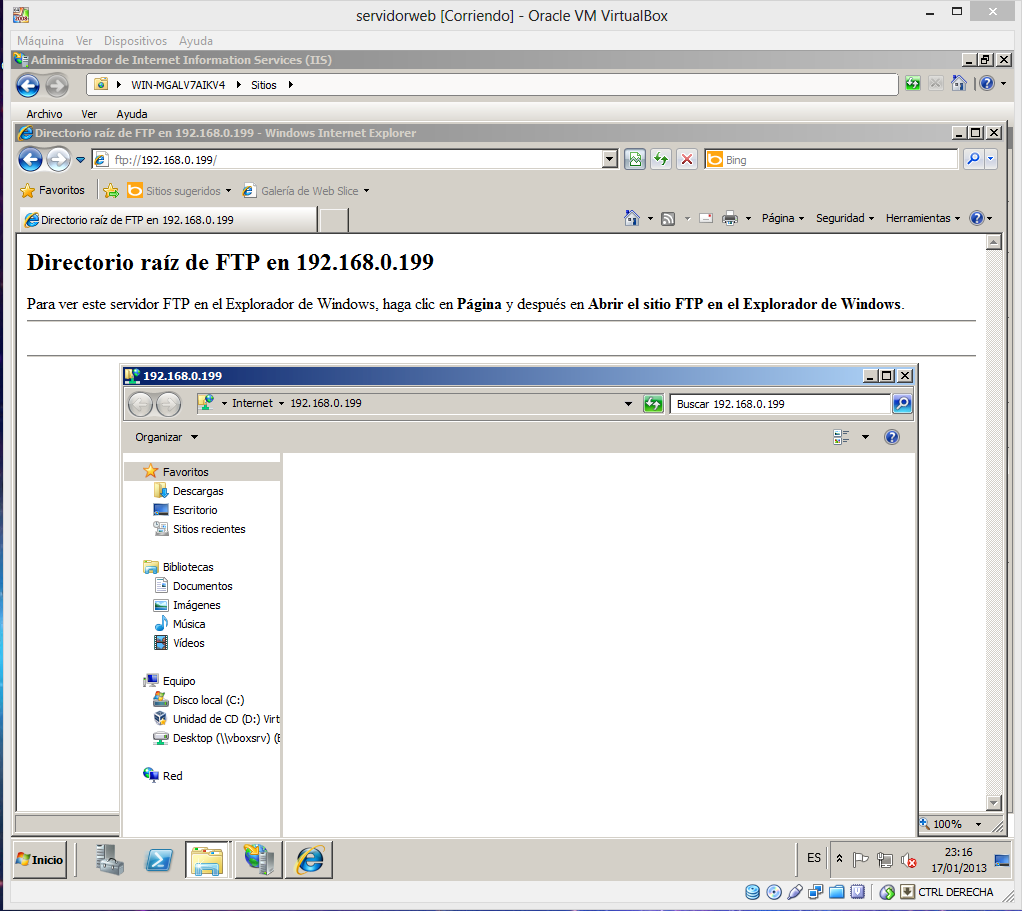Open Internet Explorer help question icon
1022x911 pixels.
pyautogui.click(x=976, y=218)
